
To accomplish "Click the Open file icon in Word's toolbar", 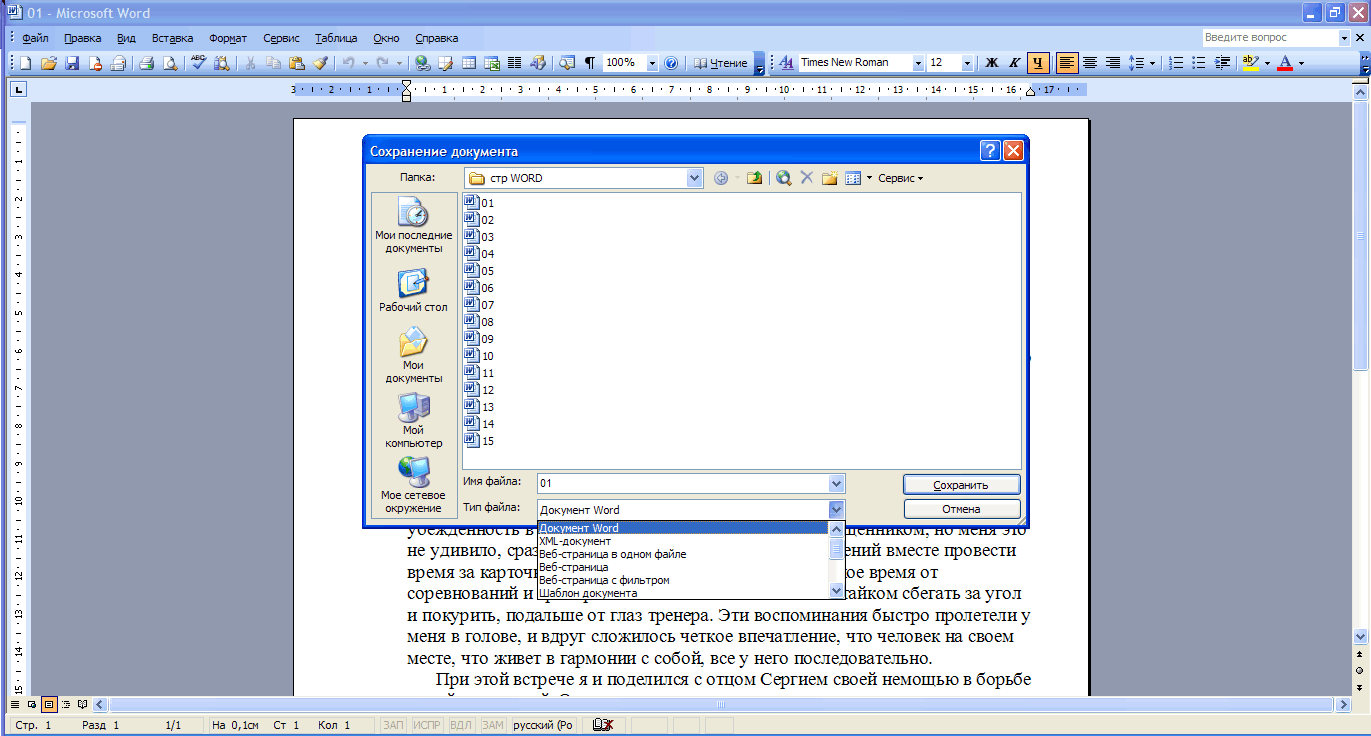I will coord(48,63).
